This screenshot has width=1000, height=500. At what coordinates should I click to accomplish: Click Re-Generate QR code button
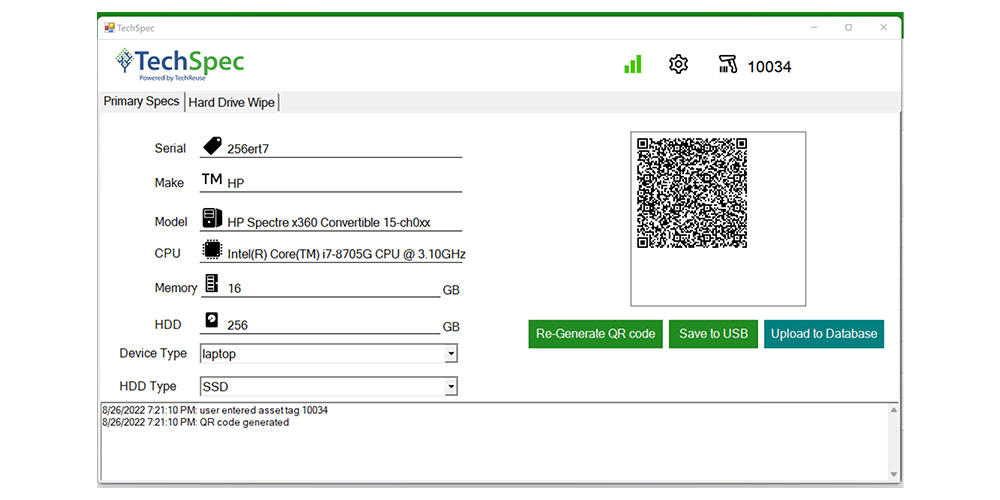(596, 334)
